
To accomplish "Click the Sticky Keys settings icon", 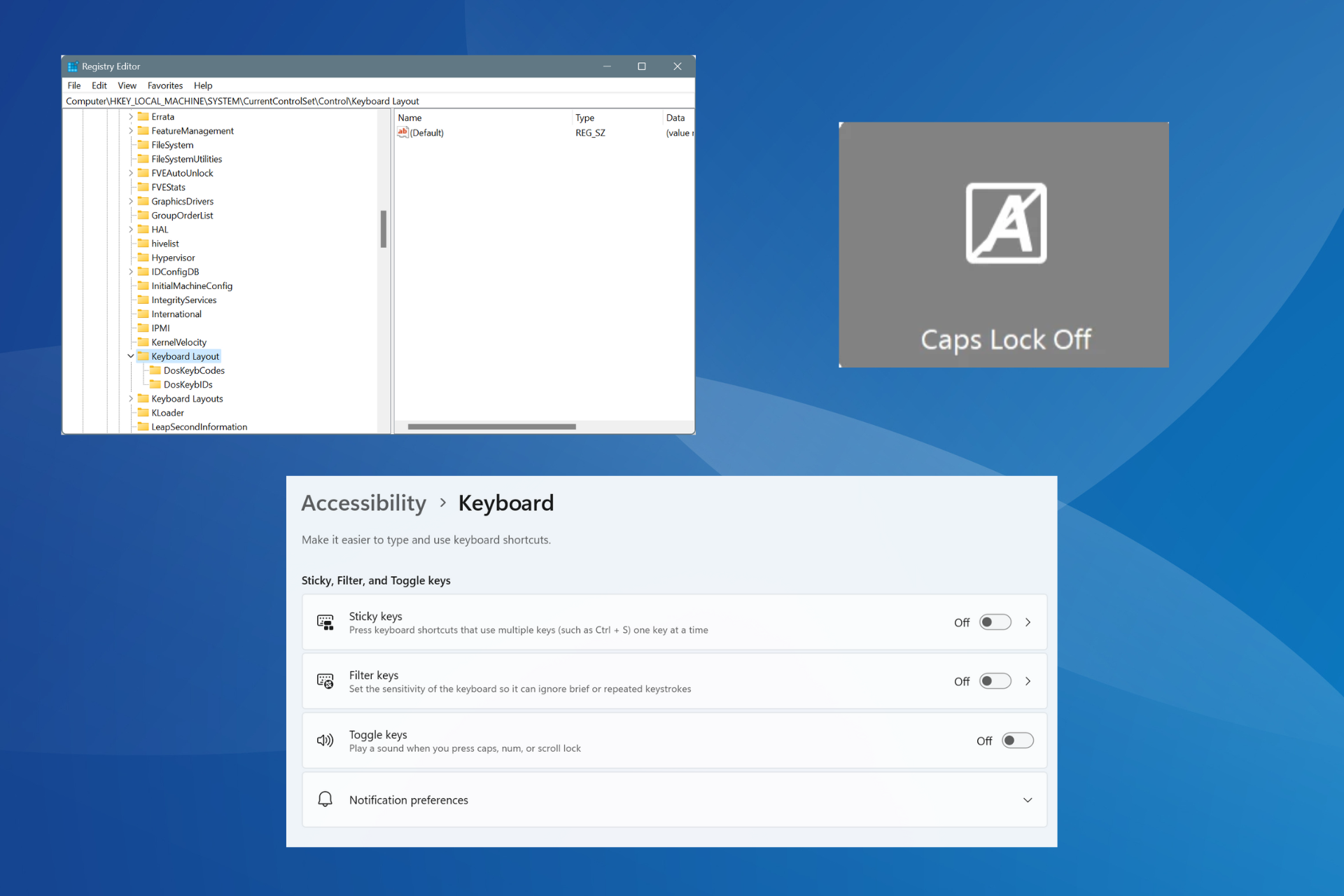I will 326,622.
